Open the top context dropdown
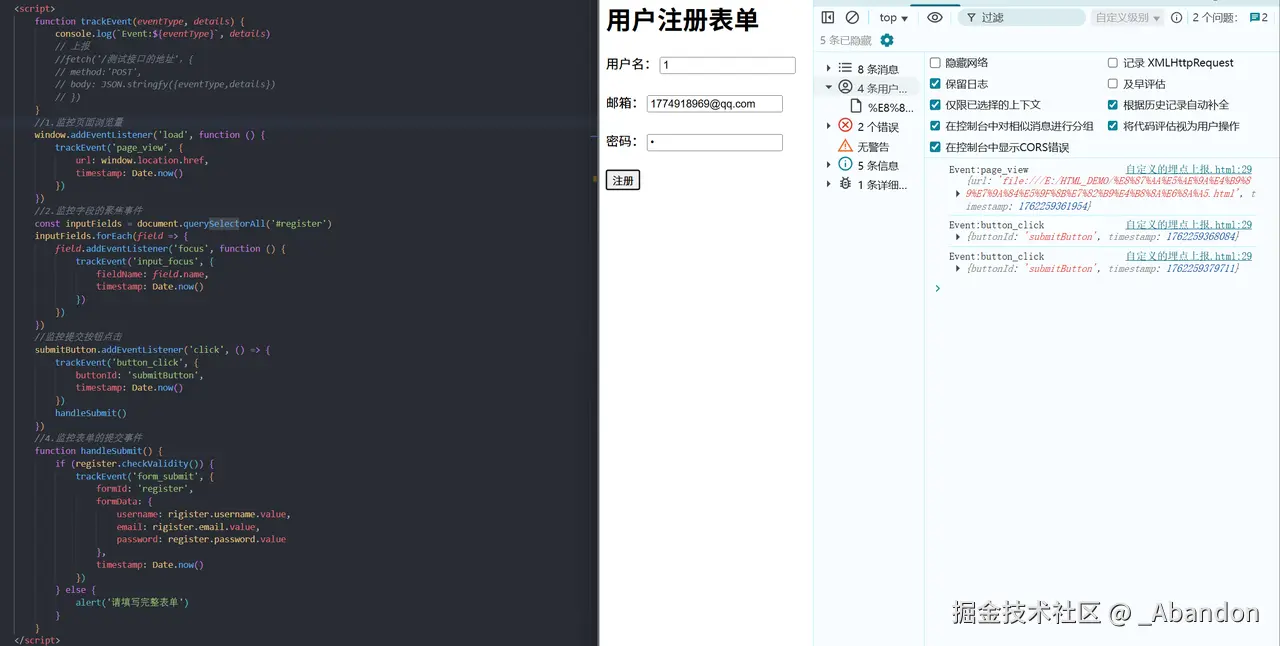 [x=893, y=17]
